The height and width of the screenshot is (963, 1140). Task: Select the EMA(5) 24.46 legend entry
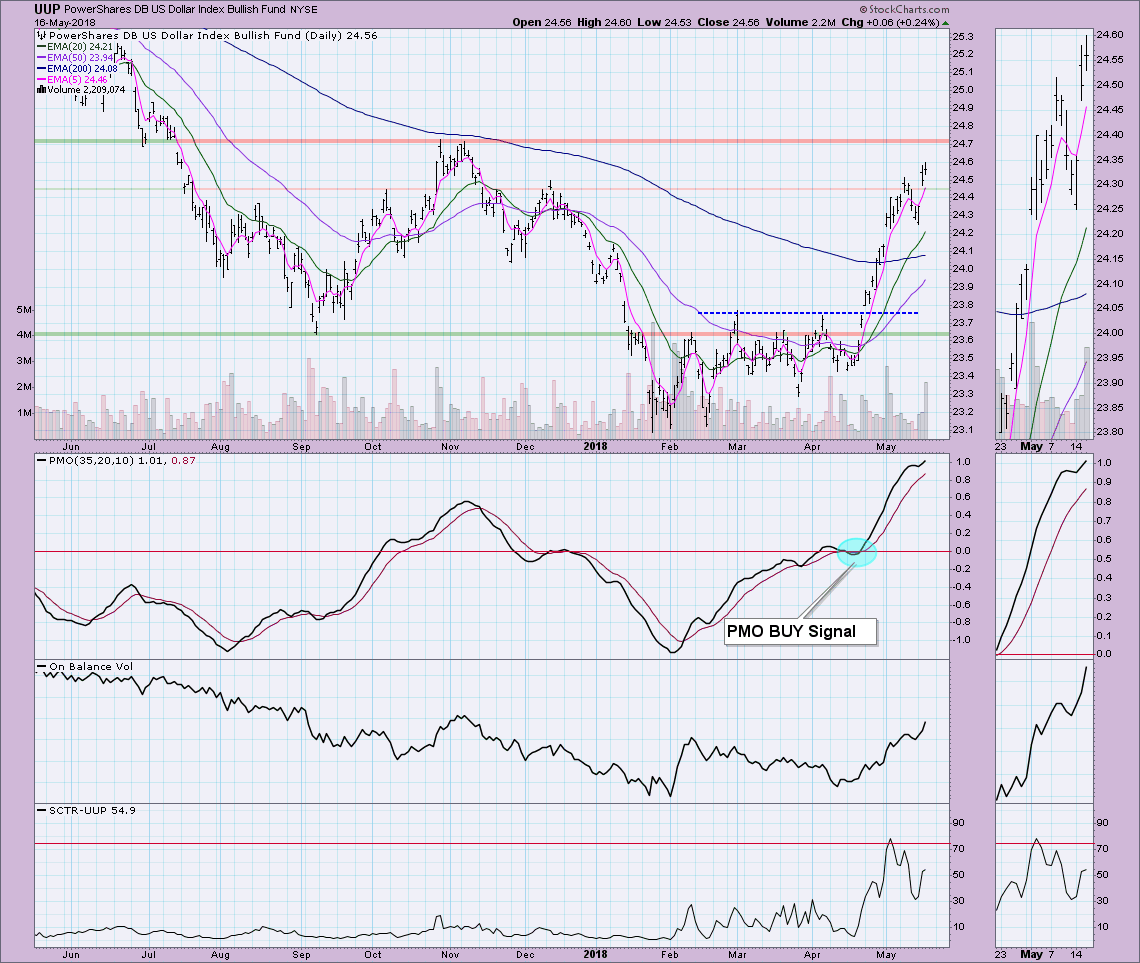click(73, 79)
